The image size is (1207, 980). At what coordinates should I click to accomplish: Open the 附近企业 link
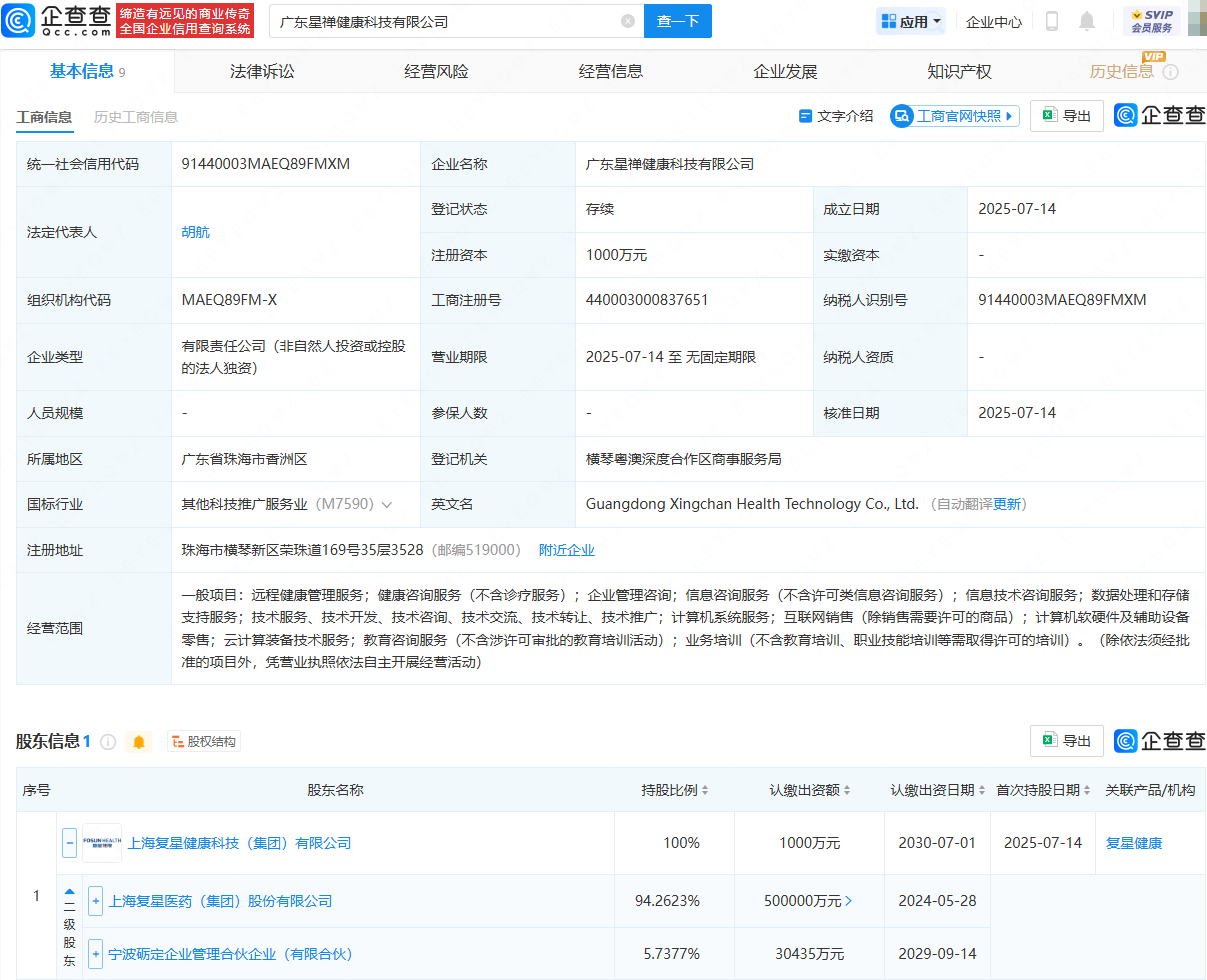(x=567, y=550)
